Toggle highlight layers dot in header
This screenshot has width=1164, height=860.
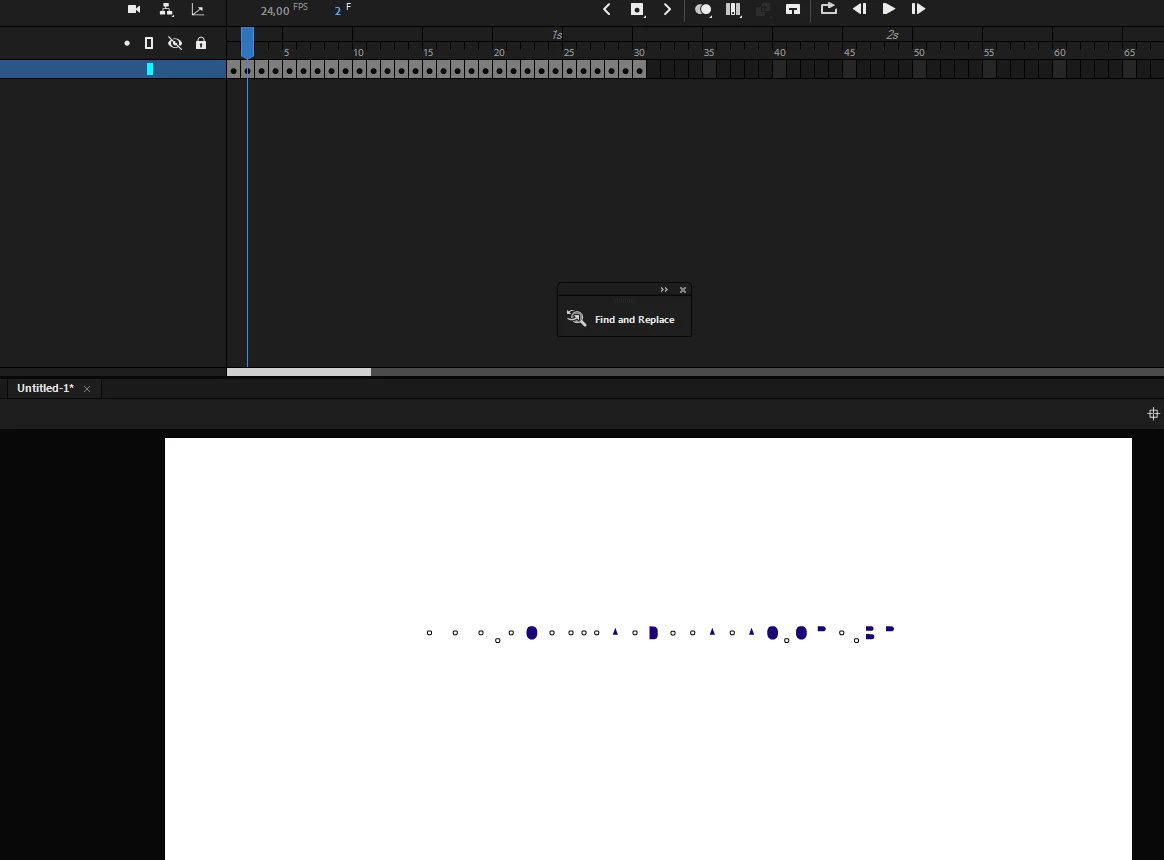click(127, 44)
